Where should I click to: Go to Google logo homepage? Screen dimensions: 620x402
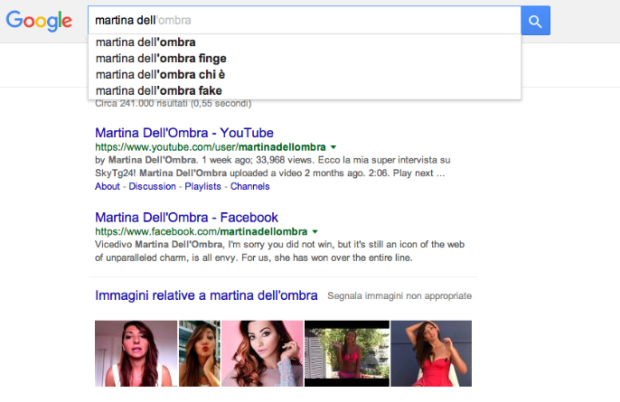39,21
